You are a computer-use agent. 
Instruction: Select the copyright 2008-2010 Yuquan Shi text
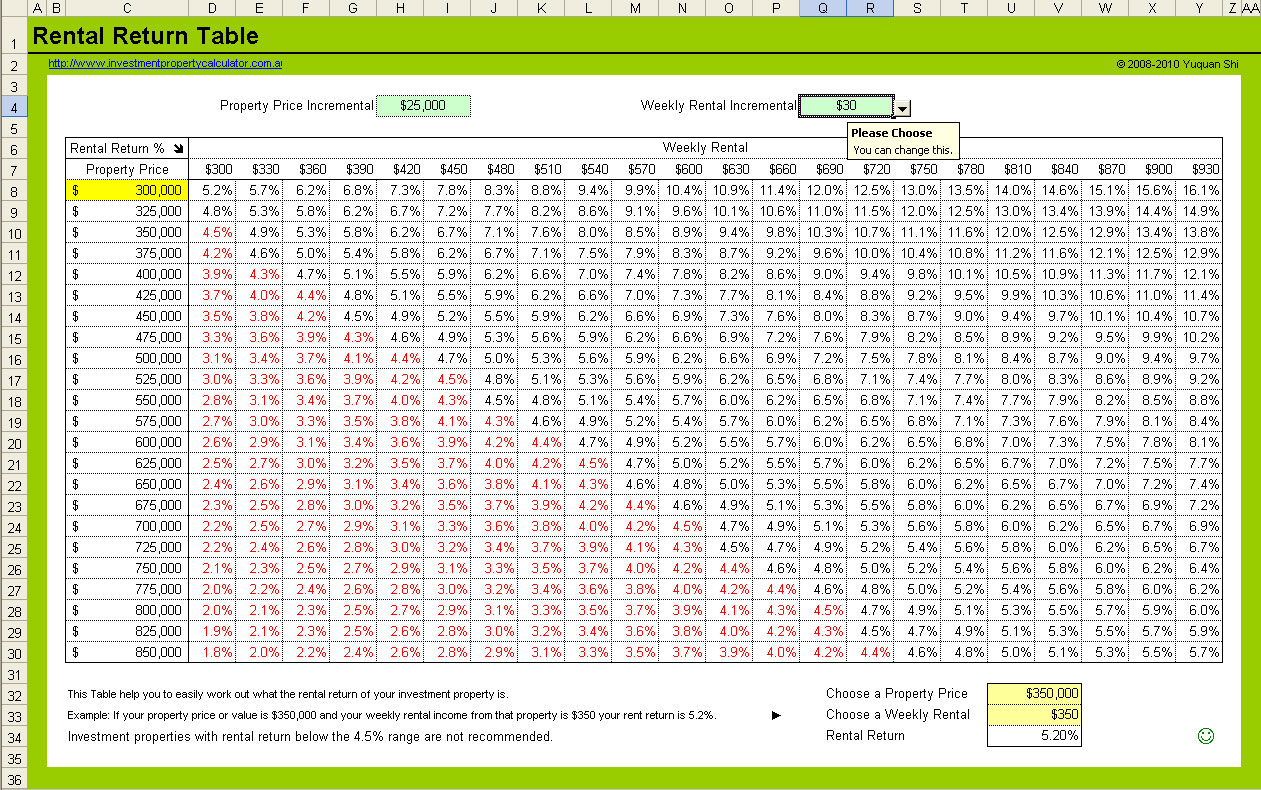tap(1177, 64)
